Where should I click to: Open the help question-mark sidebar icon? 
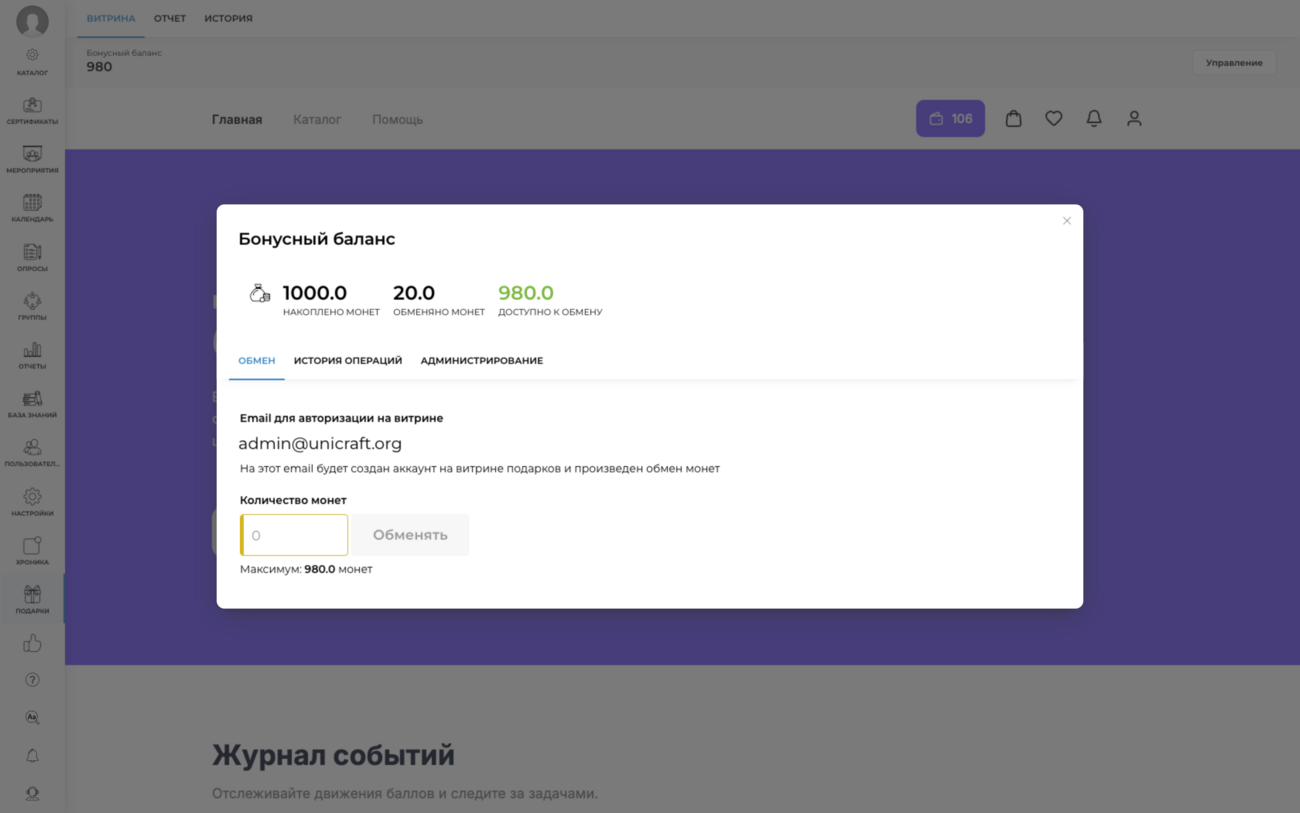32,680
